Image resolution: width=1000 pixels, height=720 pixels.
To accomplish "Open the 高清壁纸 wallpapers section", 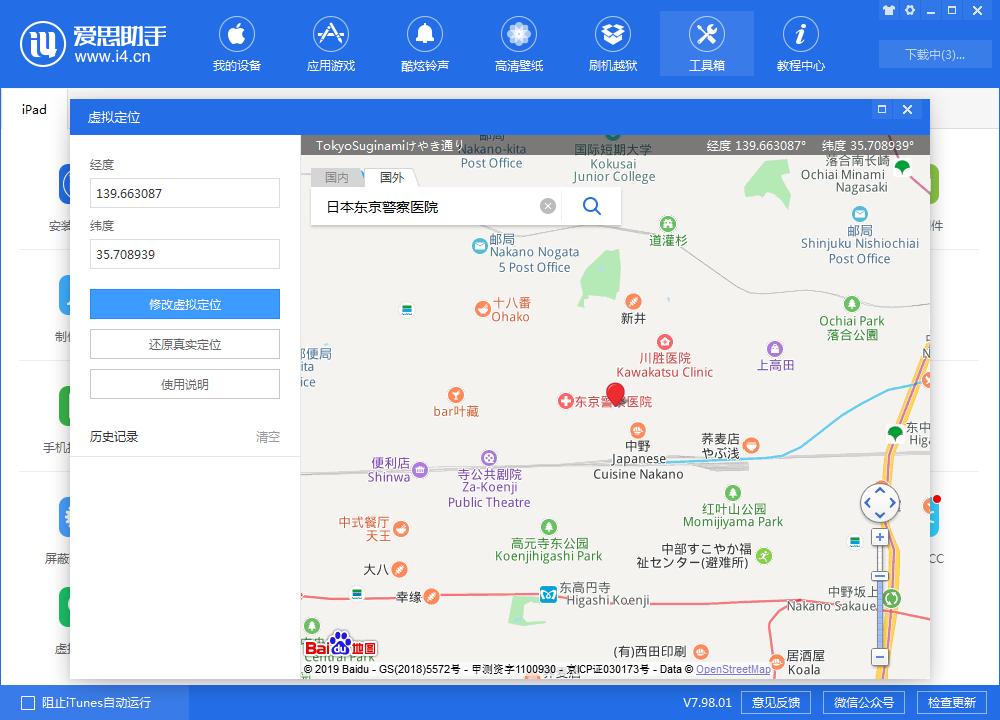I will click(x=518, y=42).
